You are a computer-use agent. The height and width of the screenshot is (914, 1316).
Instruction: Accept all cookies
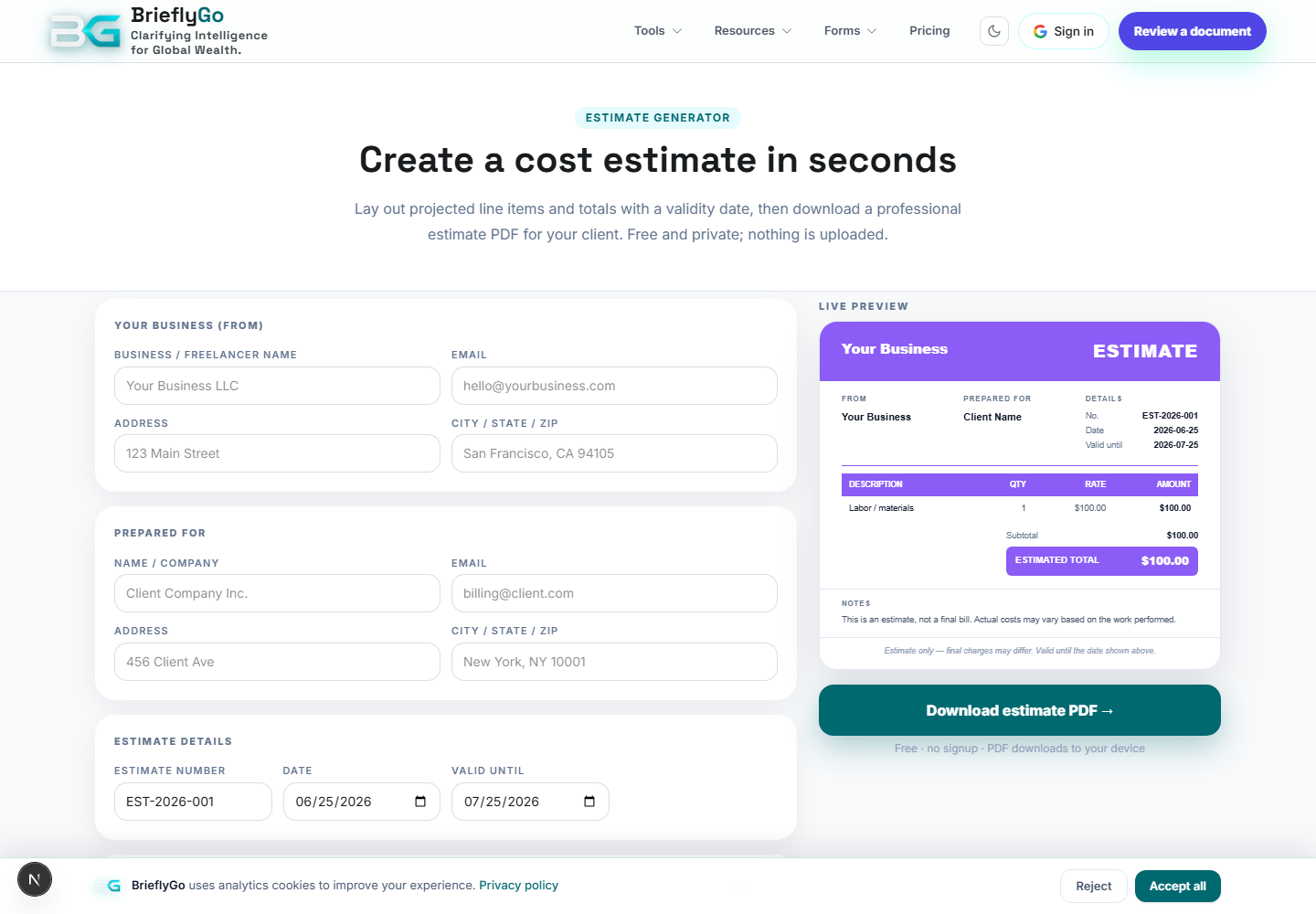tap(1178, 886)
